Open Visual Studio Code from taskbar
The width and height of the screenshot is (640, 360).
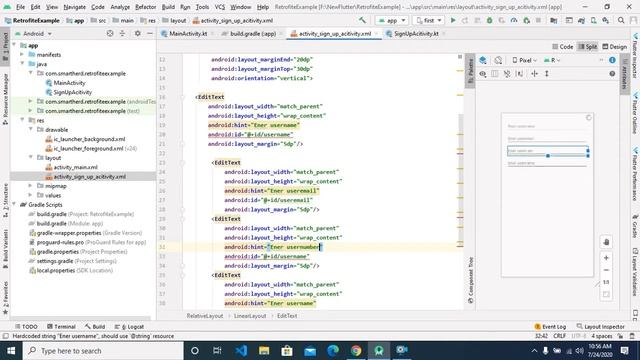241,350
